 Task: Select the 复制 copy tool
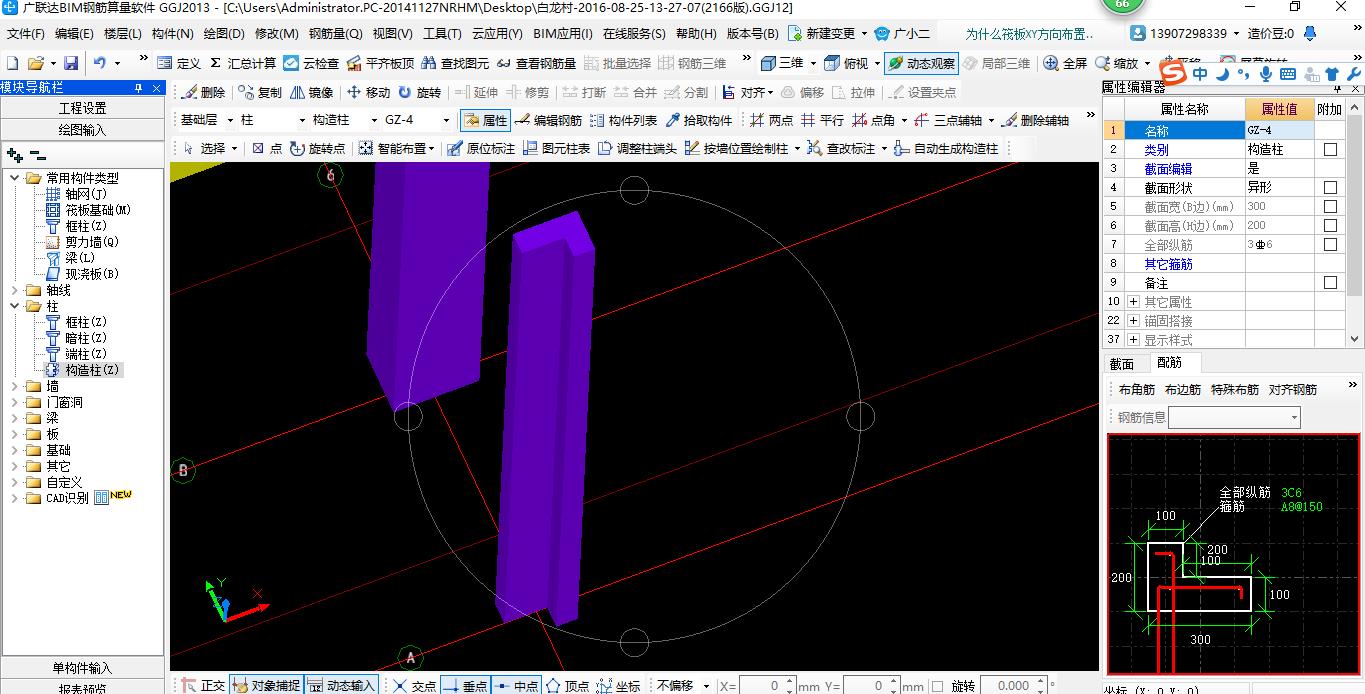tap(259, 92)
